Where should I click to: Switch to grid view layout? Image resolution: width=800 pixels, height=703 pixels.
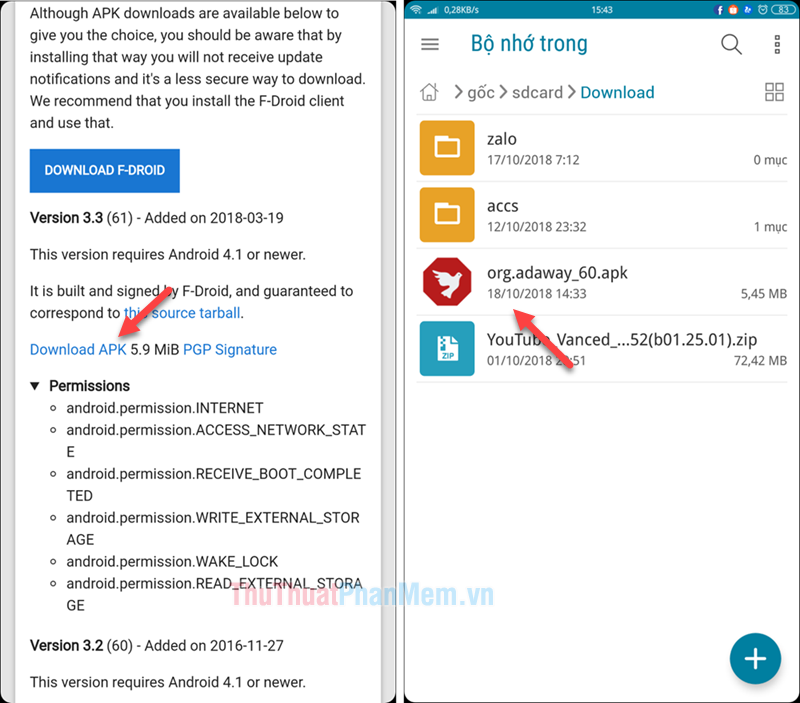774,91
